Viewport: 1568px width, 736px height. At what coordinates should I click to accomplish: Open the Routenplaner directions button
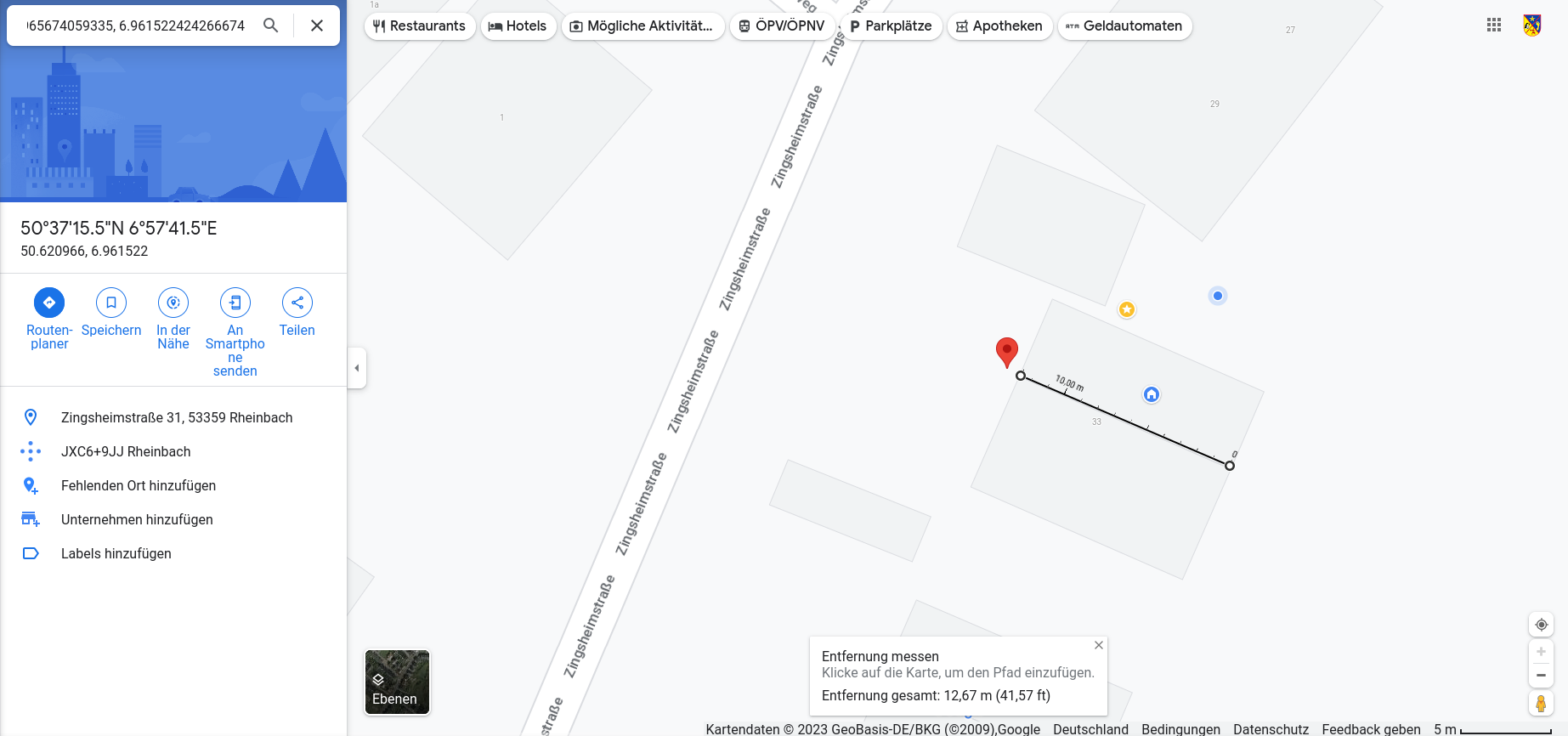click(x=49, y=303)
